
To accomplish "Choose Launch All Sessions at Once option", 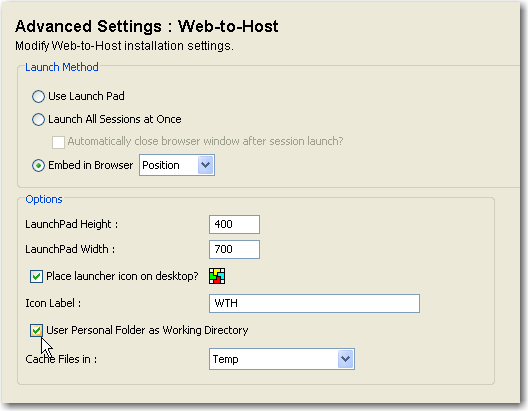I will click(38, 119).
